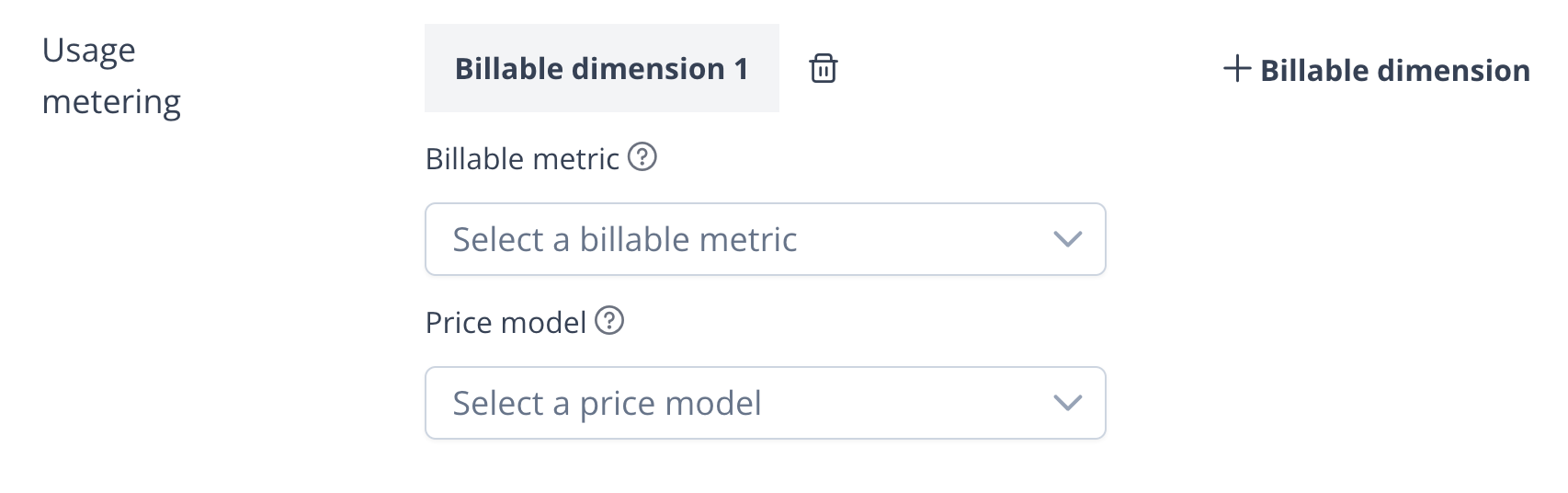Expand the price model chevron arrow
Screen dimensions: 1568x493
1067,403
